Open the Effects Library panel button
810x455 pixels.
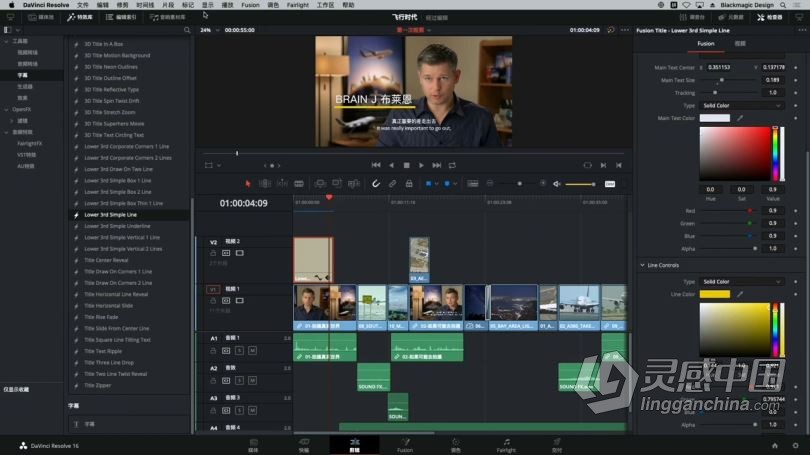[x=80, y=17]
